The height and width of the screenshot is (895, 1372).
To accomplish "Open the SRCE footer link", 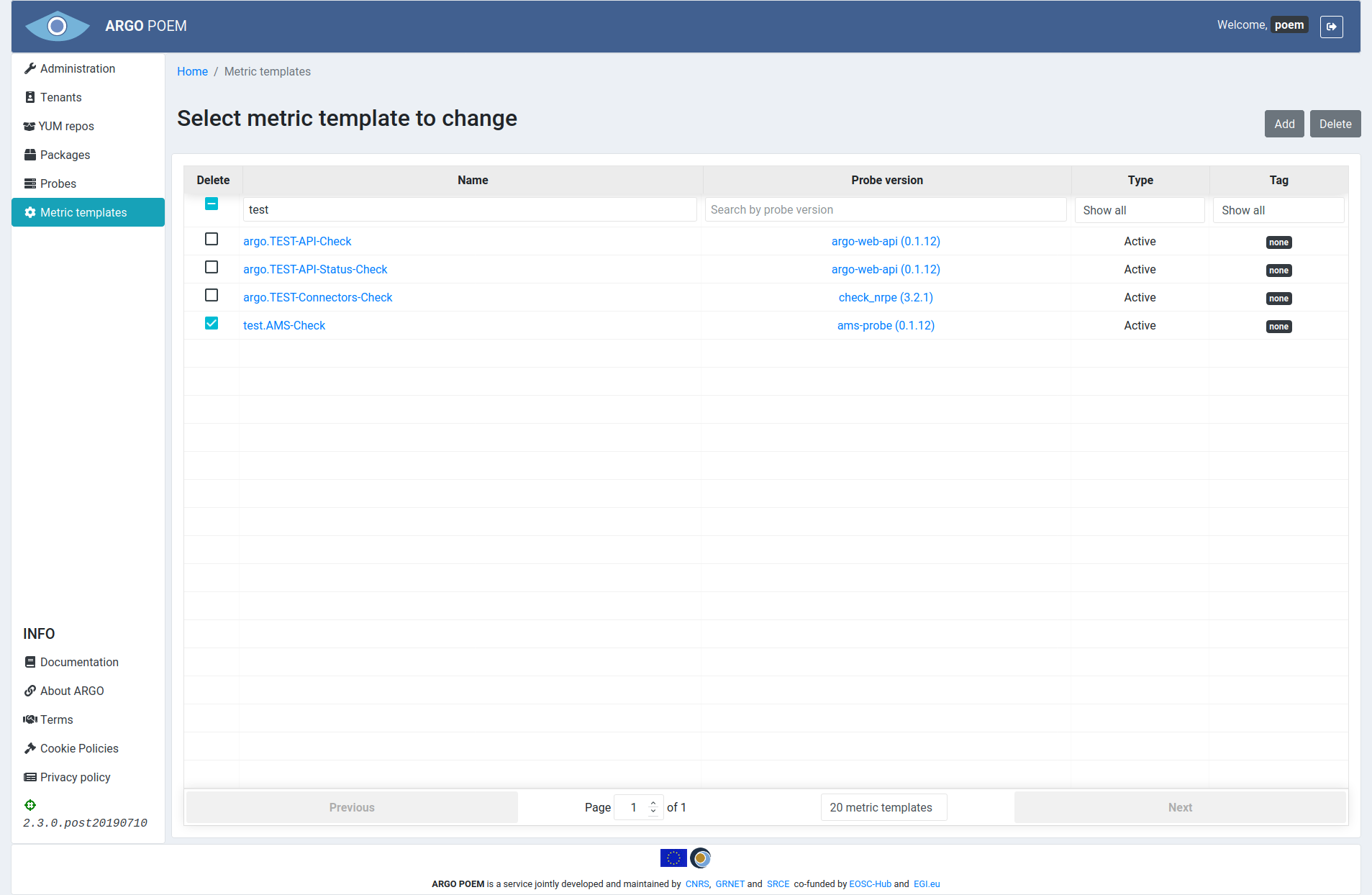I will pyautogui.click(x=778, y=884).
